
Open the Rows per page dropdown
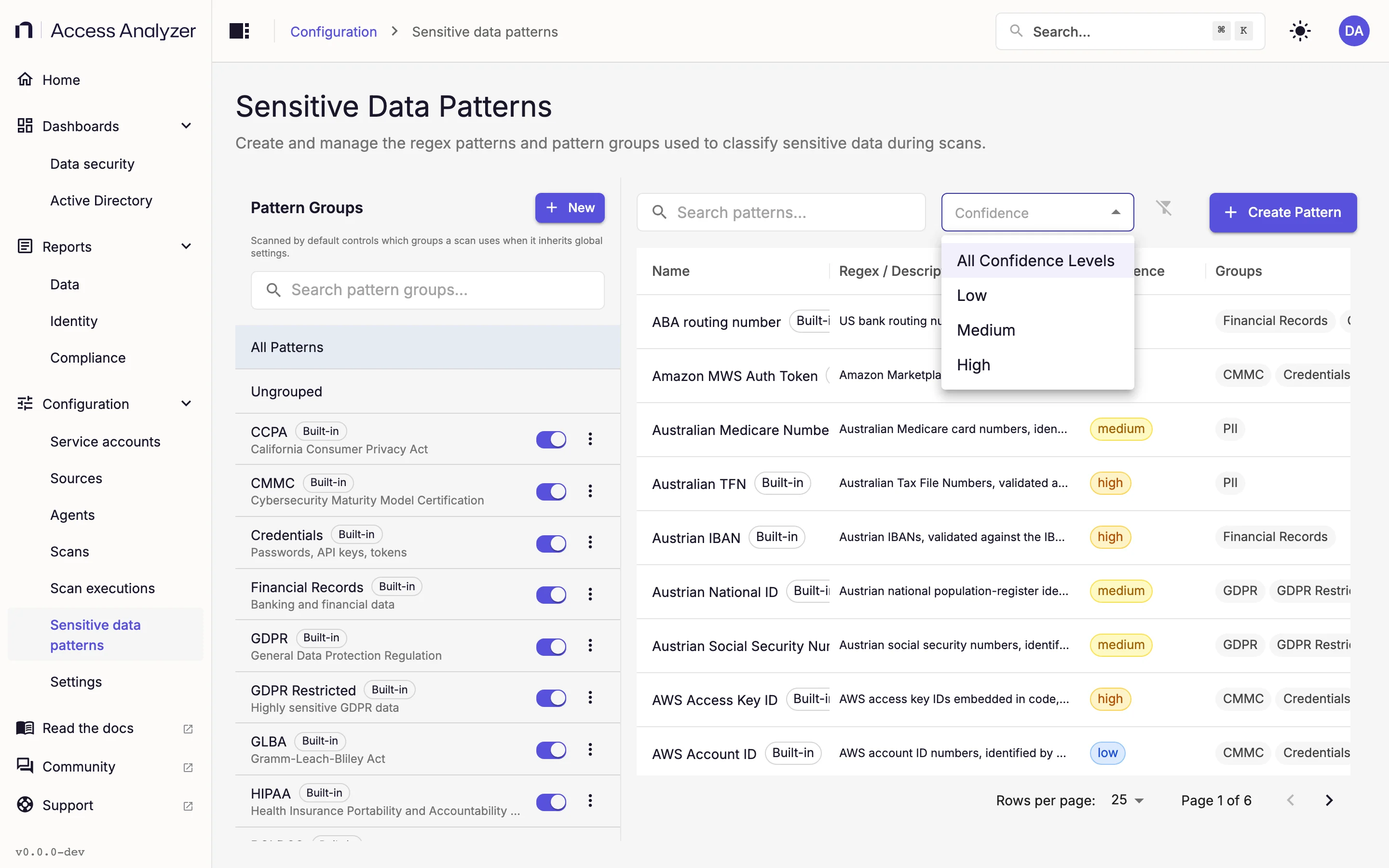[1128, 800]
